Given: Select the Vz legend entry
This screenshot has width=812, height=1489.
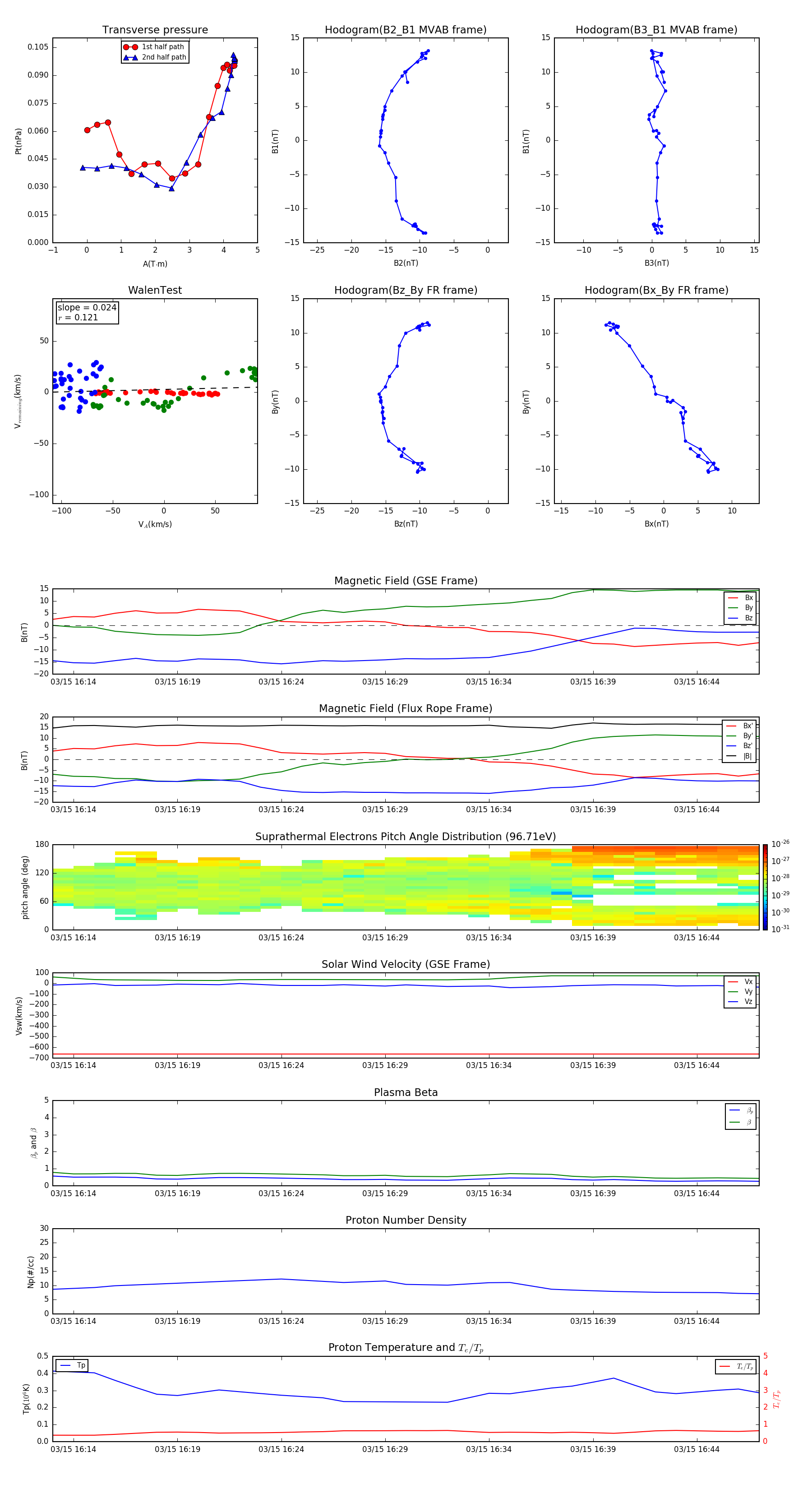Looking at the screenshot, I should 740,1002.
